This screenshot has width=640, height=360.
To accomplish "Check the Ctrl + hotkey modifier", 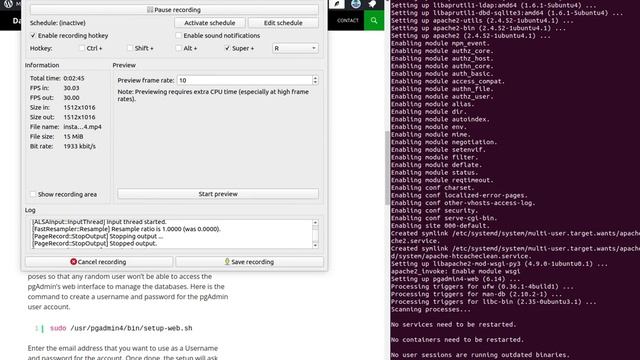I will point(82,48).
